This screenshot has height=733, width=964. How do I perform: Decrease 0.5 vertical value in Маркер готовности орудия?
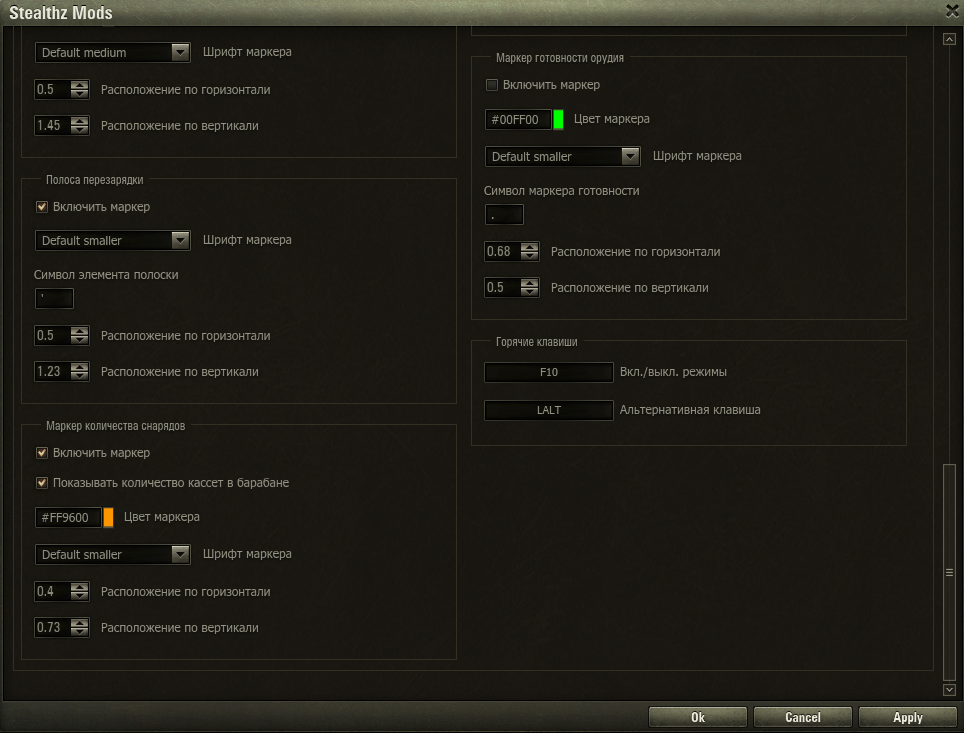[x=529, y=291]
